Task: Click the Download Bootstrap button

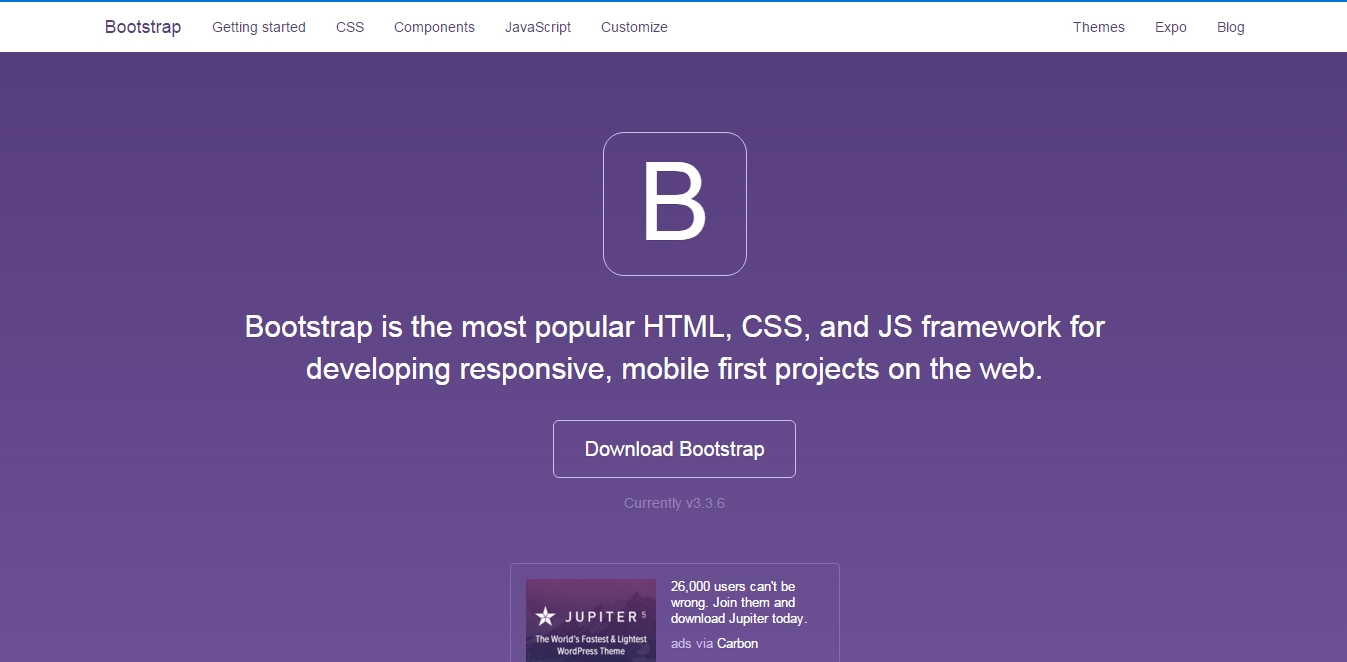Action: [674, 449]
